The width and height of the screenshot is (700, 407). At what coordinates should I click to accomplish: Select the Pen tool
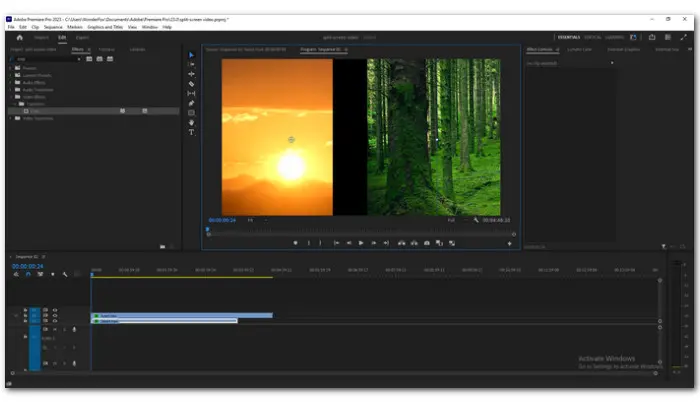(x=192, y=103)
